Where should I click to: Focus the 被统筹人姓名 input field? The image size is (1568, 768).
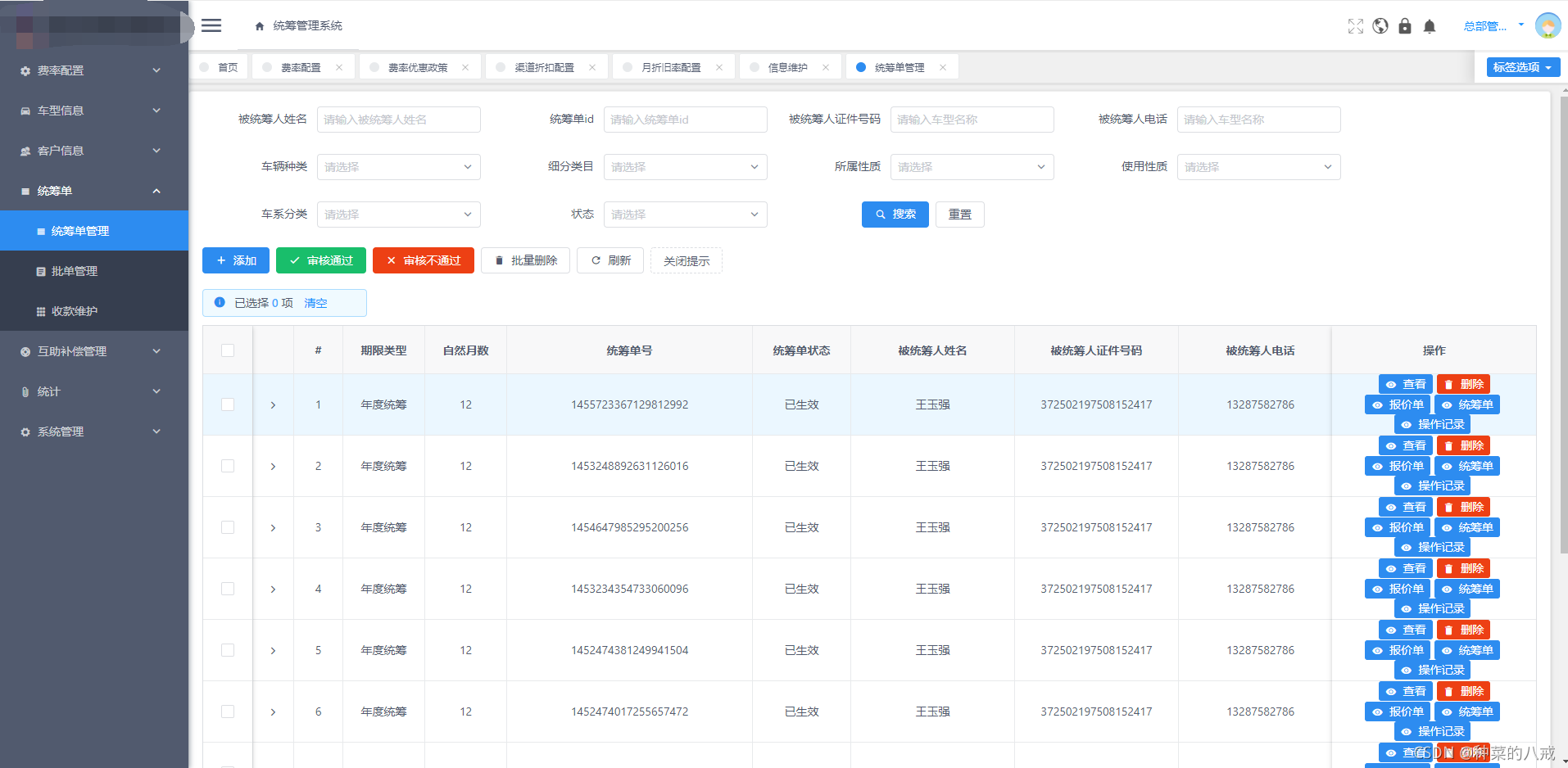[399, 120]
